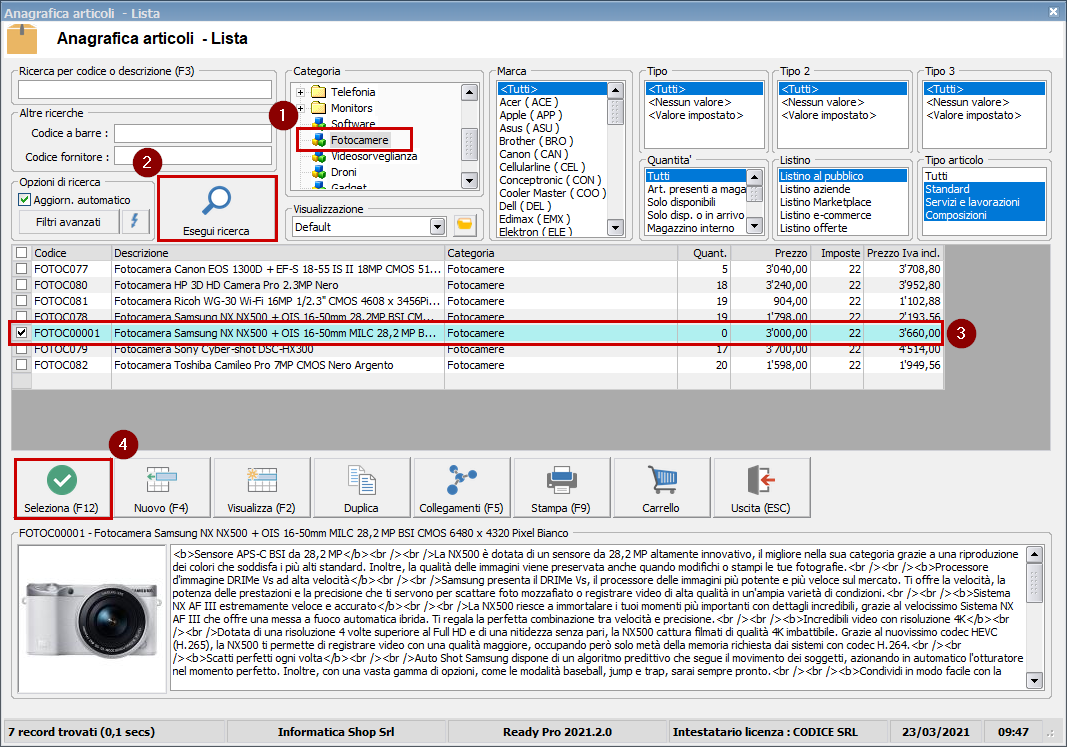Select Canon ( CAN ) in the Marca list
Screen dimensions: 1067x747
coord(534,154)
